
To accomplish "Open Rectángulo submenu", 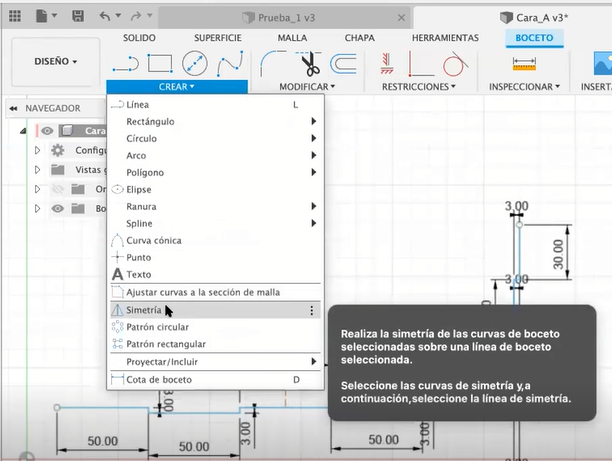I will tap(215, 121).
